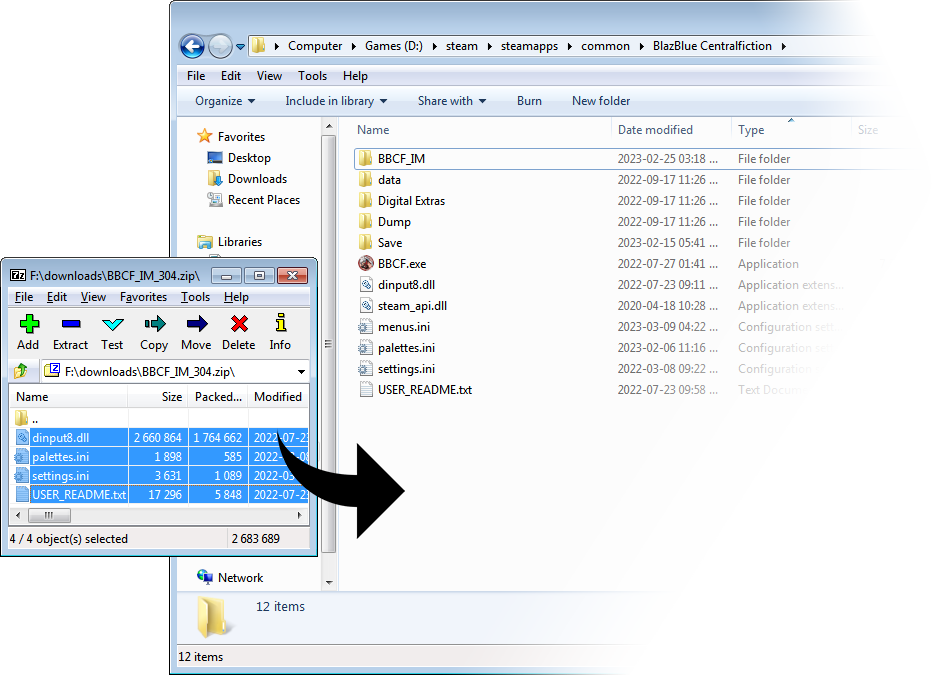Open Favorites in the navigation pane

[241, 137]
